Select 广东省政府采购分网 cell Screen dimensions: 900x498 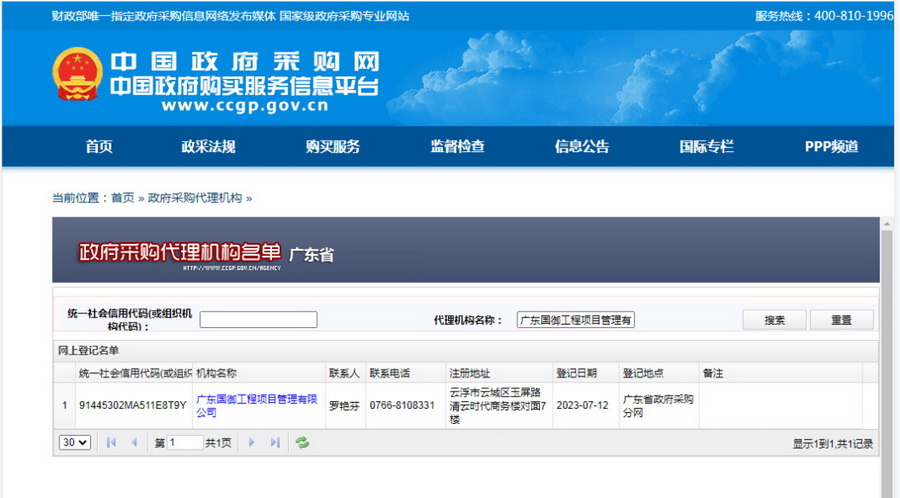tap(658, 406)
